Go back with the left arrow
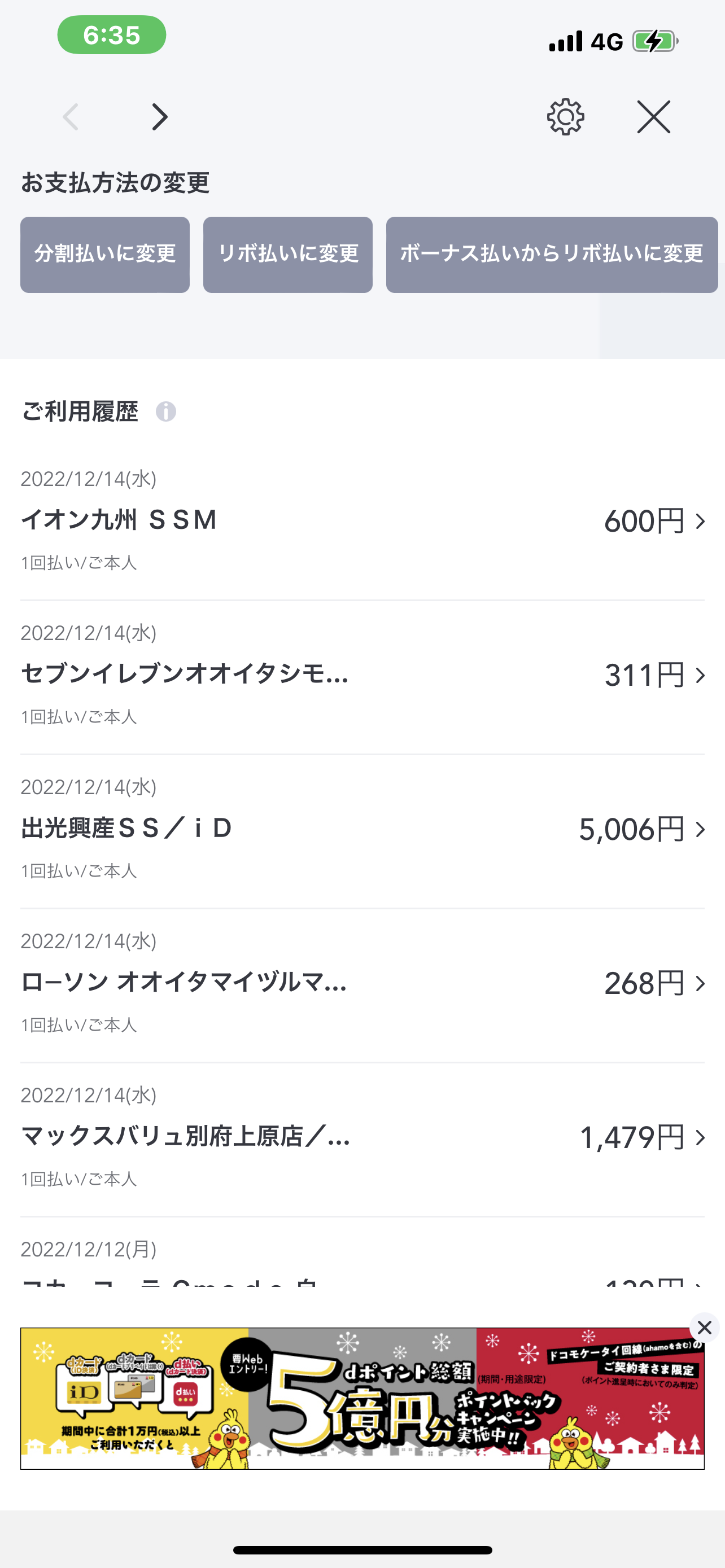 (71, 117)
